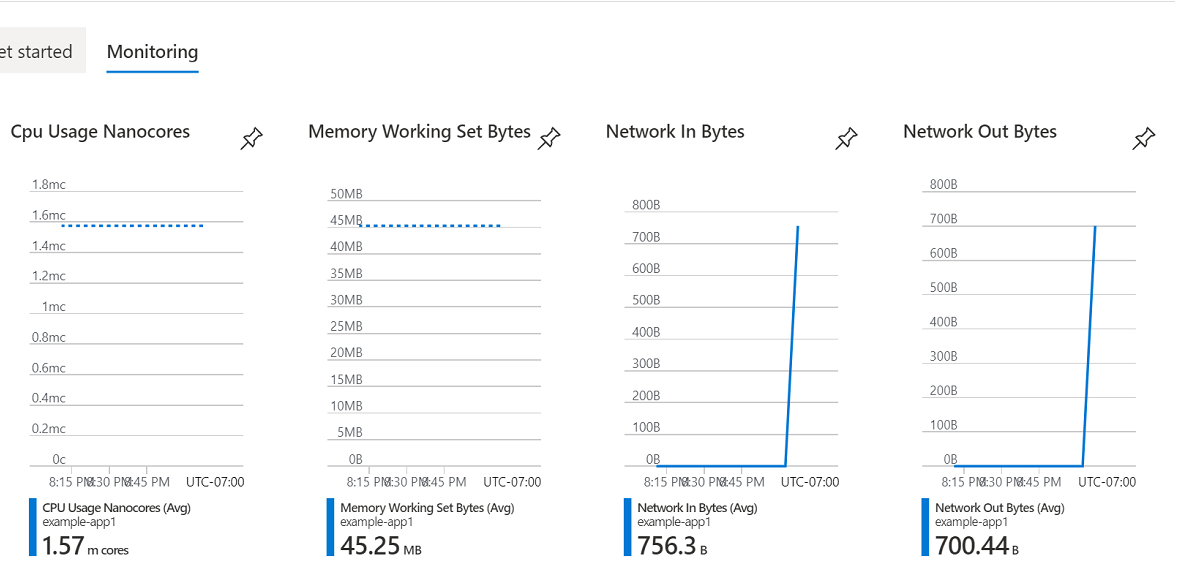Switch to the Monitoring tab
The width and height of the screenshot is (1185, 583).
pos(151,52)
